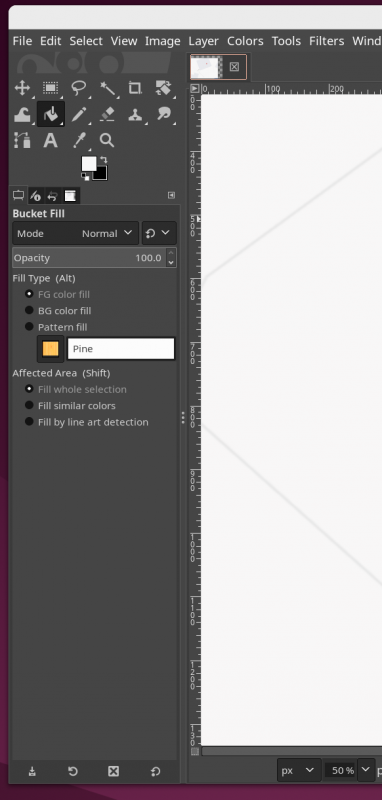Click the Pine pattern name field
The image size is (382, 800).
coord(121,349)
